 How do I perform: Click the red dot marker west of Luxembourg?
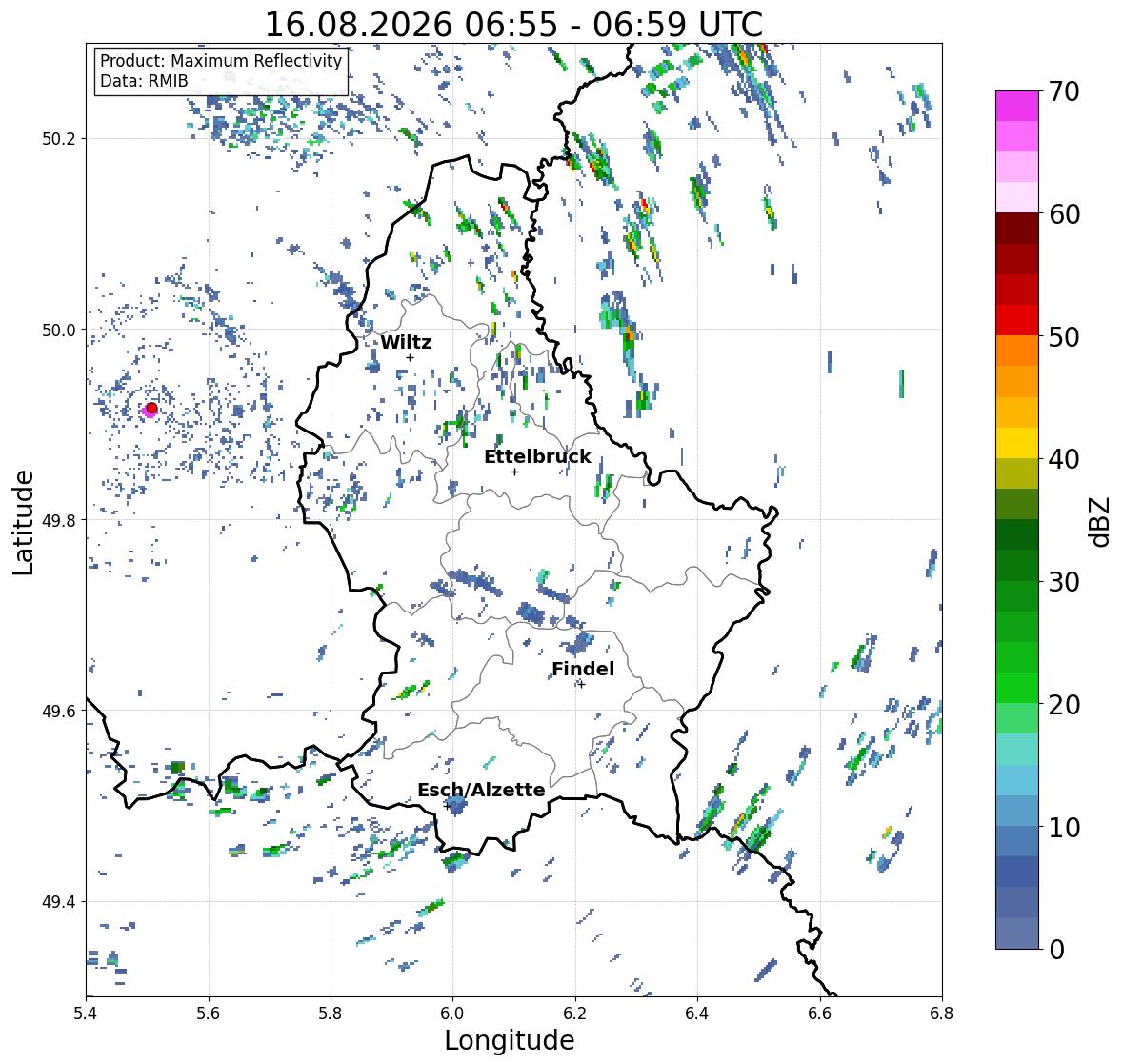pos(151,408)
